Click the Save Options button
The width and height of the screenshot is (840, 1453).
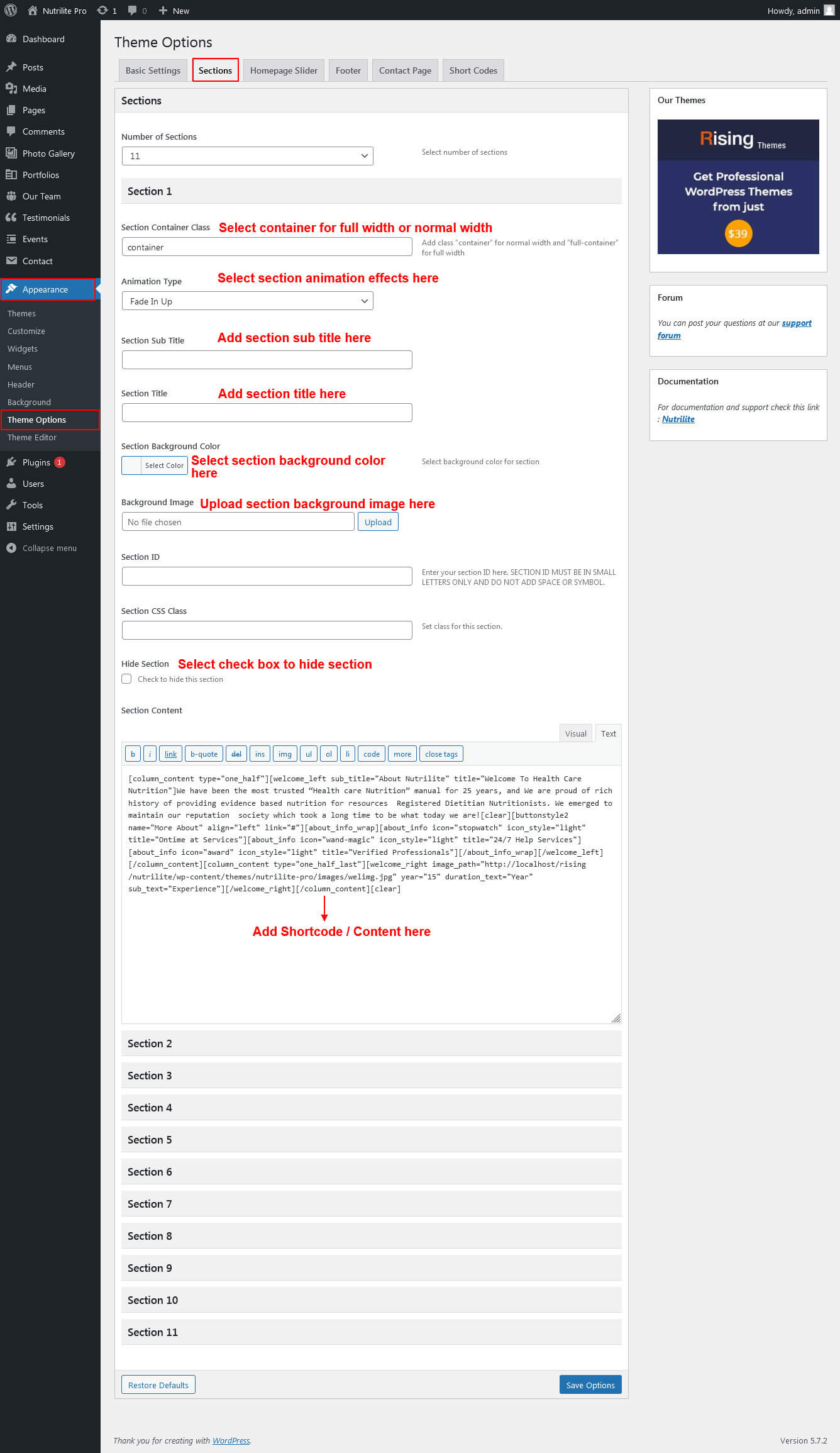tap(590, 1385)
